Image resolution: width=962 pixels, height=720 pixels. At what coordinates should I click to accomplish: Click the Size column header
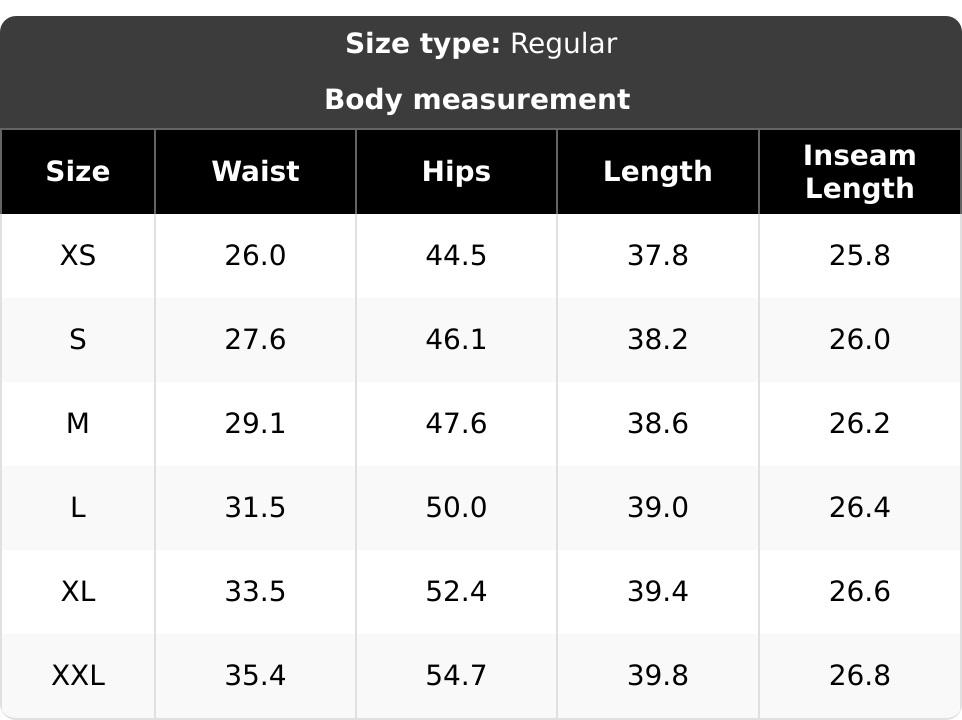click(x=78, y=171)
